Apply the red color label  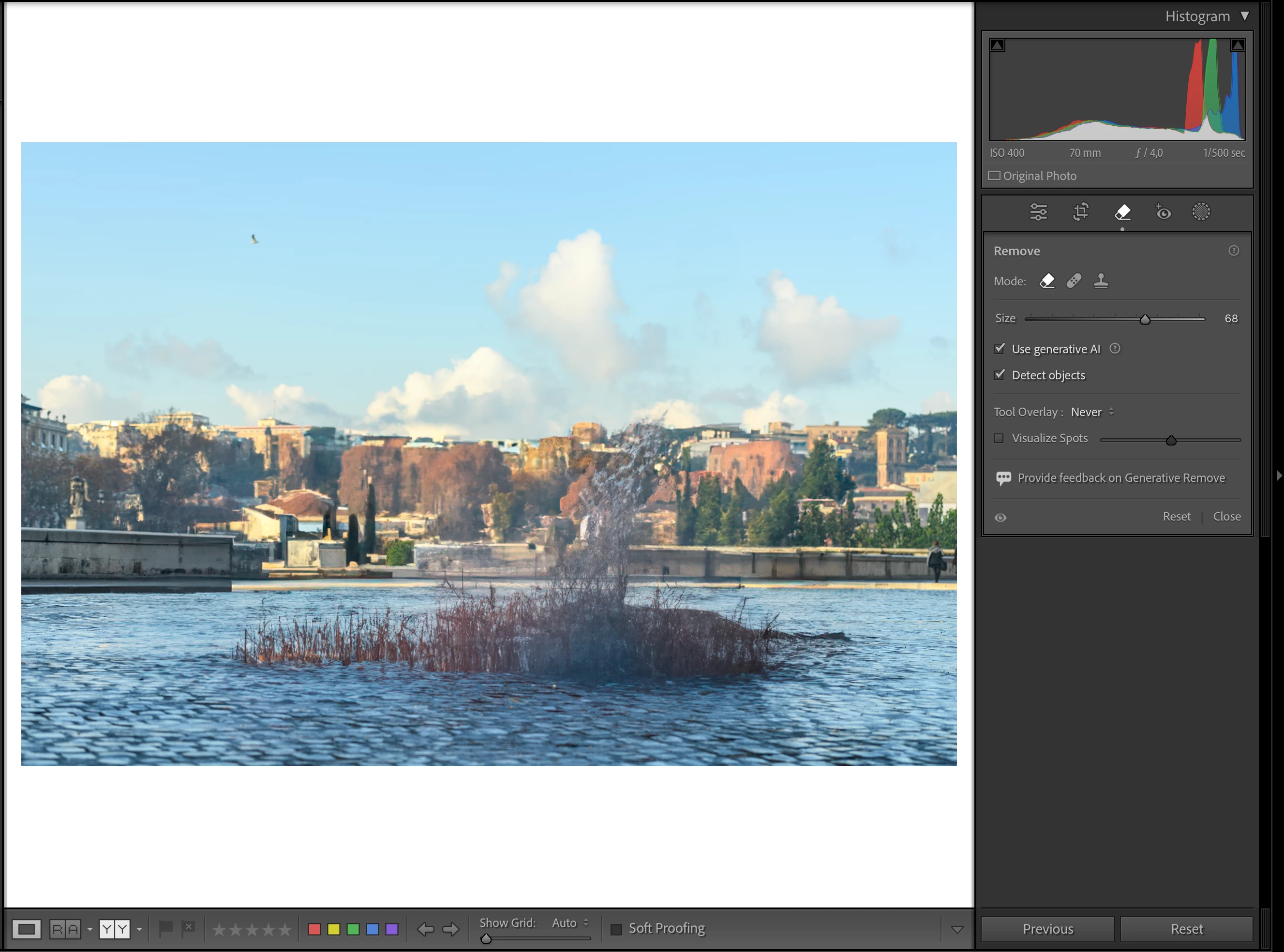pyautogui.click(x=314, y=929)
